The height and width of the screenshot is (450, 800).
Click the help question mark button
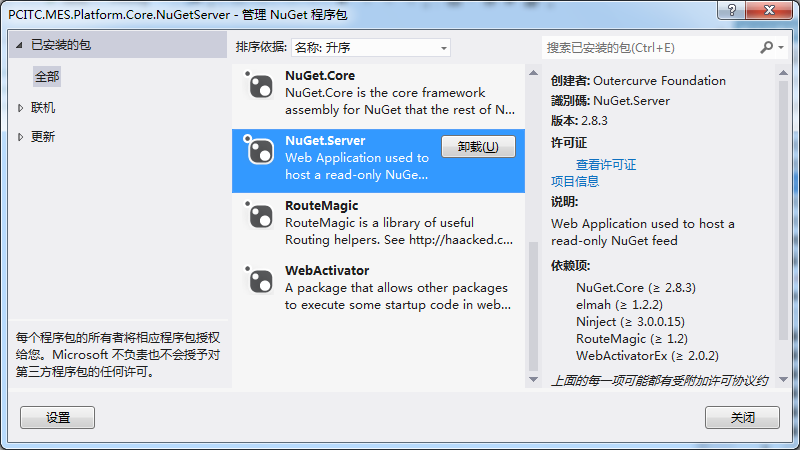732,10
